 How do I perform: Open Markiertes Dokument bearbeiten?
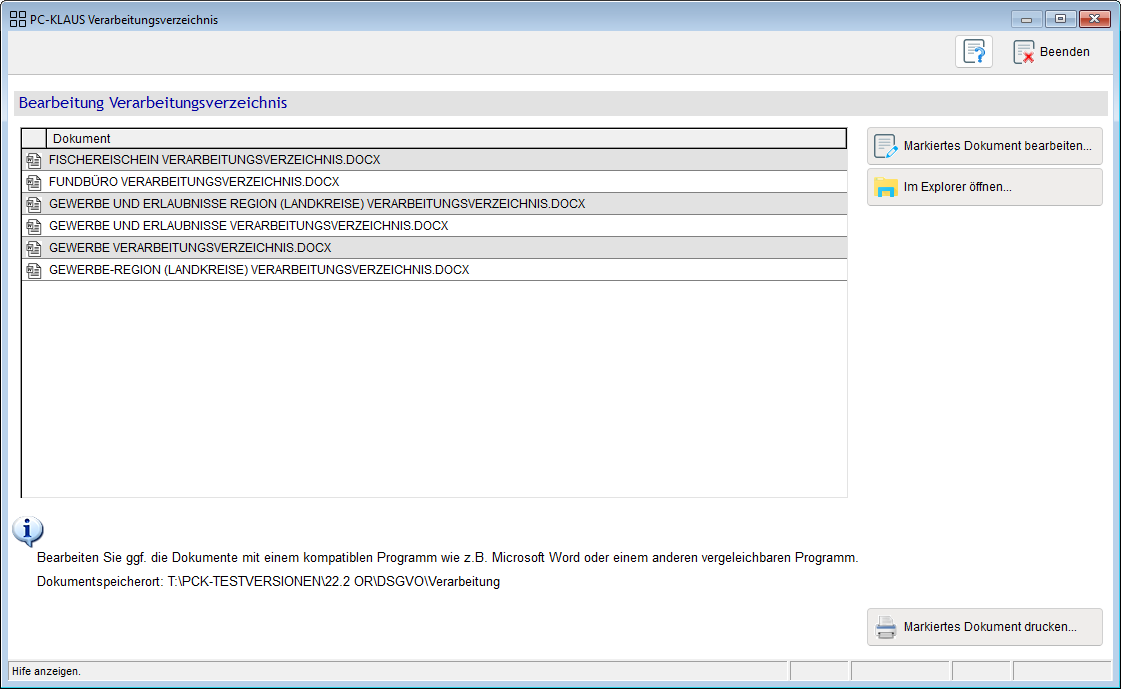[984, 146]
